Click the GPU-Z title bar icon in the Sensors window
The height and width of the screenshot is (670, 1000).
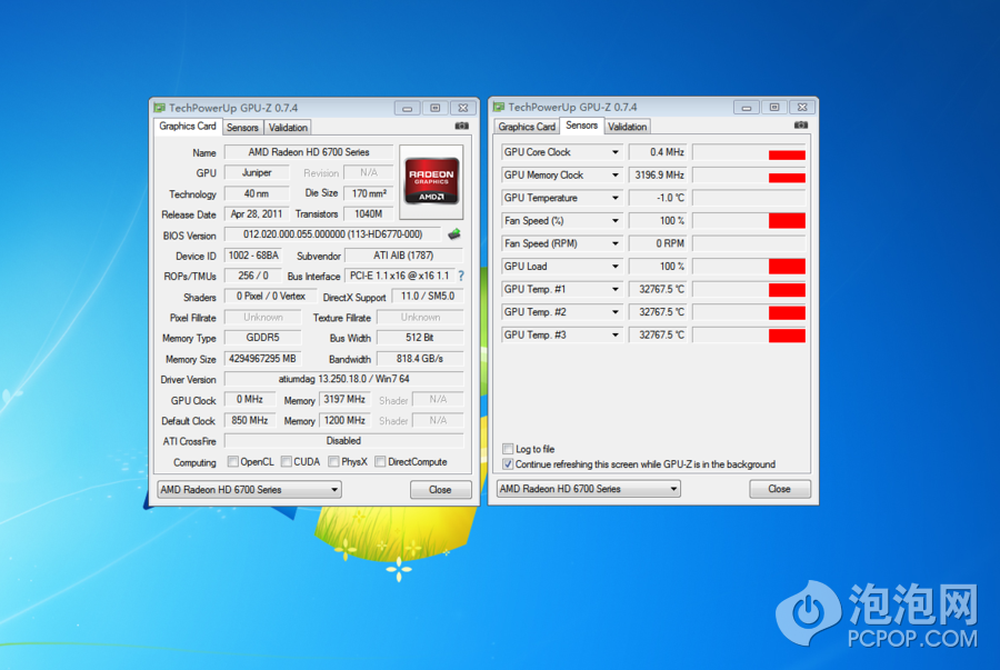point(498,107)
